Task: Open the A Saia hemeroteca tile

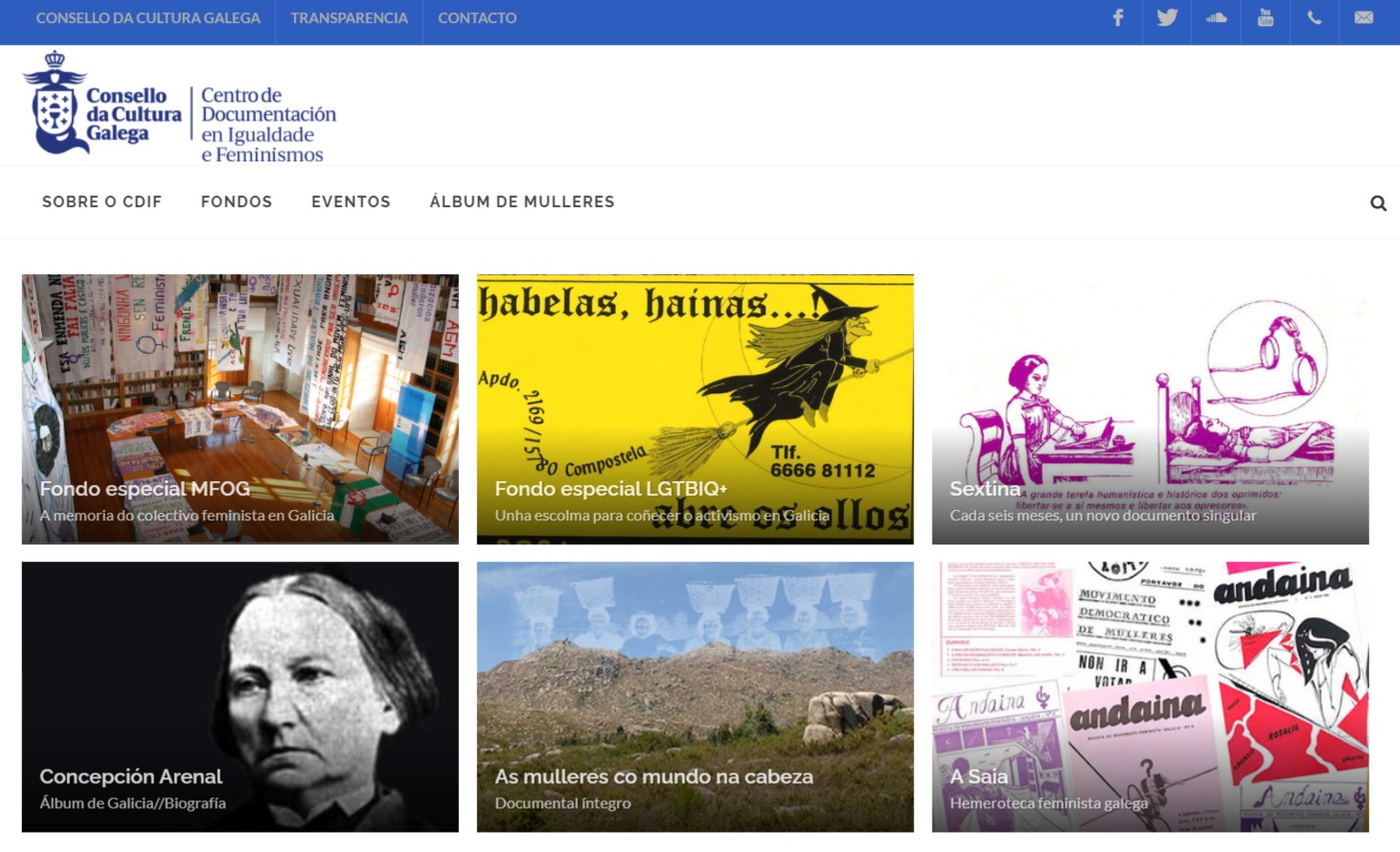Action: pyautogui.click(x=1151, y=697)
